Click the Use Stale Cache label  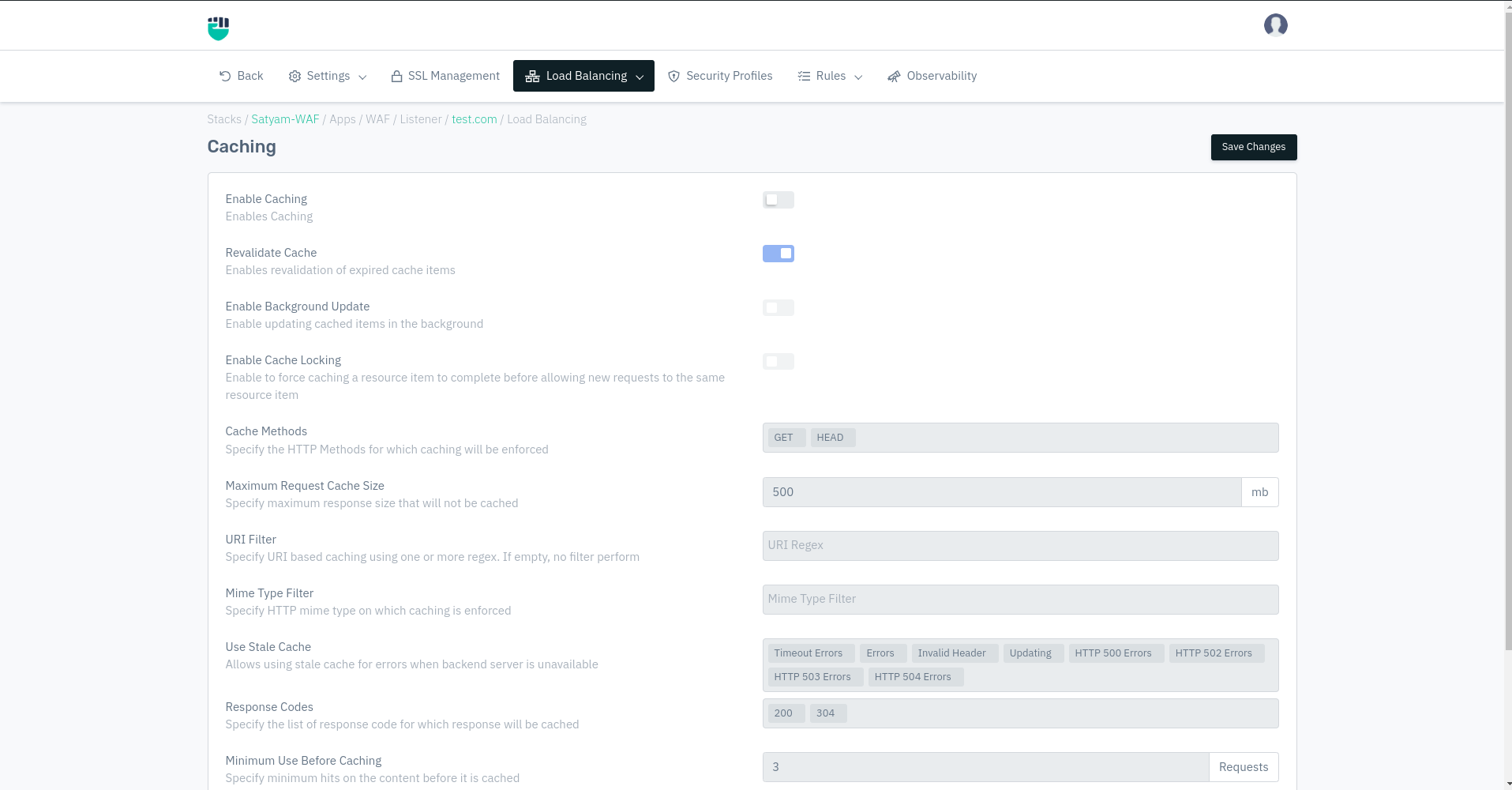point(268,647)
